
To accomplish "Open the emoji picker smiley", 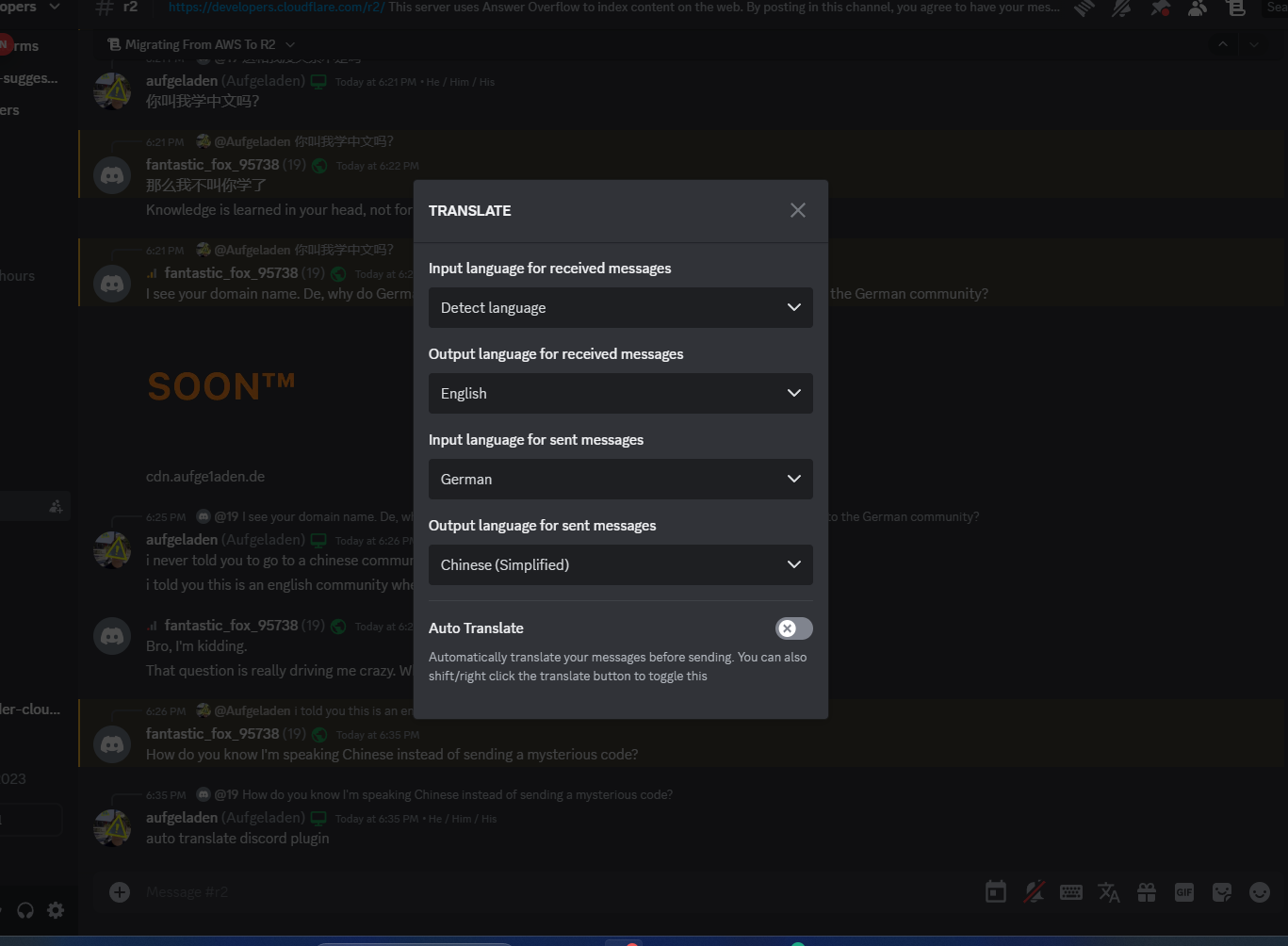I will coord(1260,892).
